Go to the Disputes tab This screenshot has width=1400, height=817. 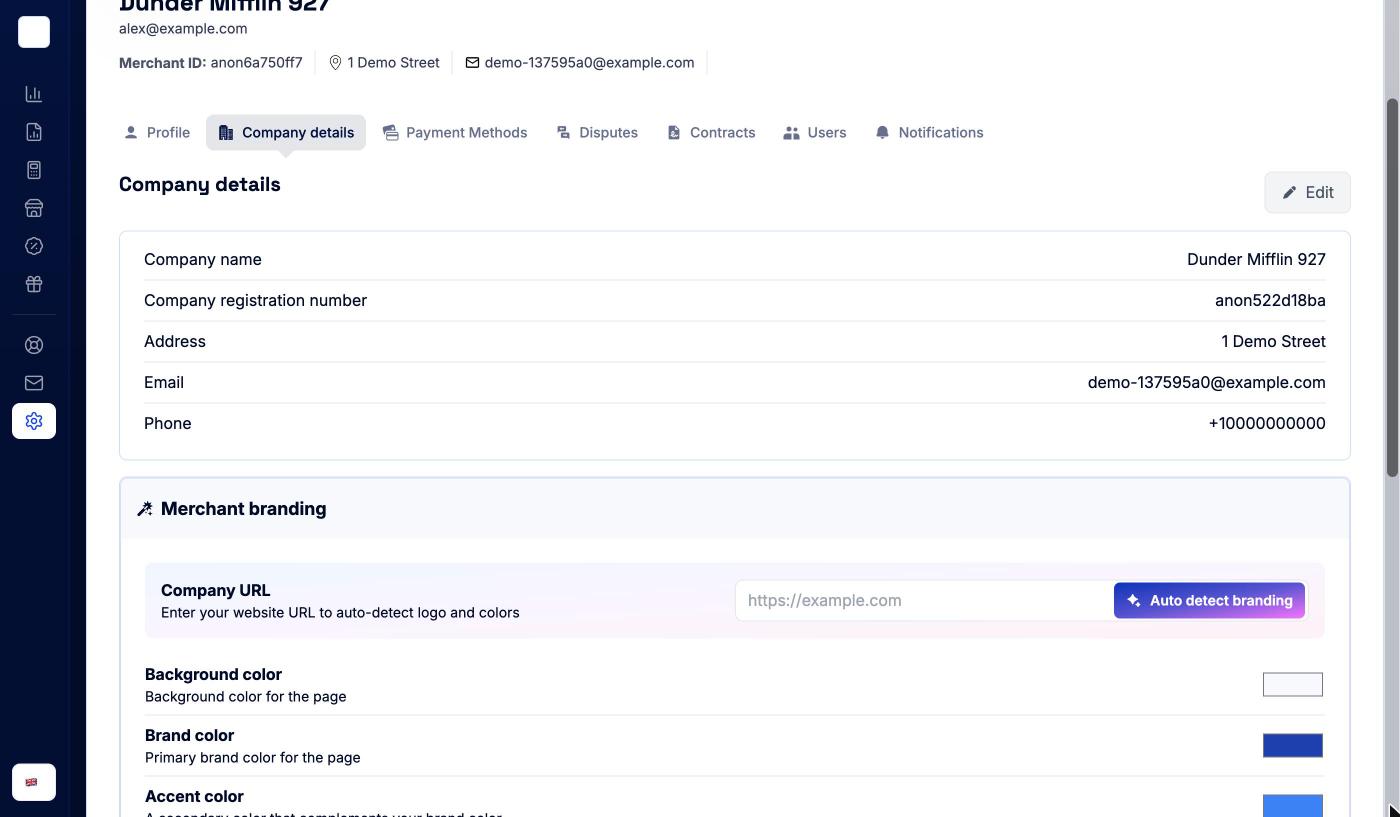[x=597, y=132]
